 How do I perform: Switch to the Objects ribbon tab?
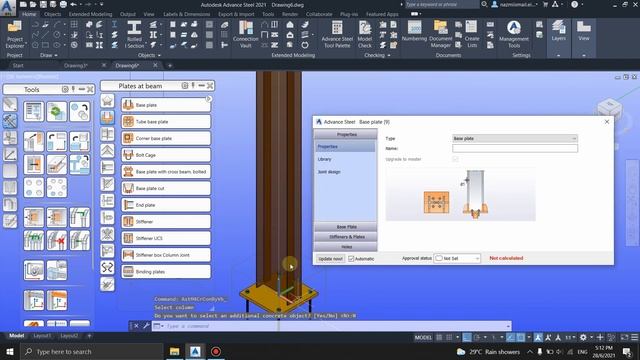[53, 14]
